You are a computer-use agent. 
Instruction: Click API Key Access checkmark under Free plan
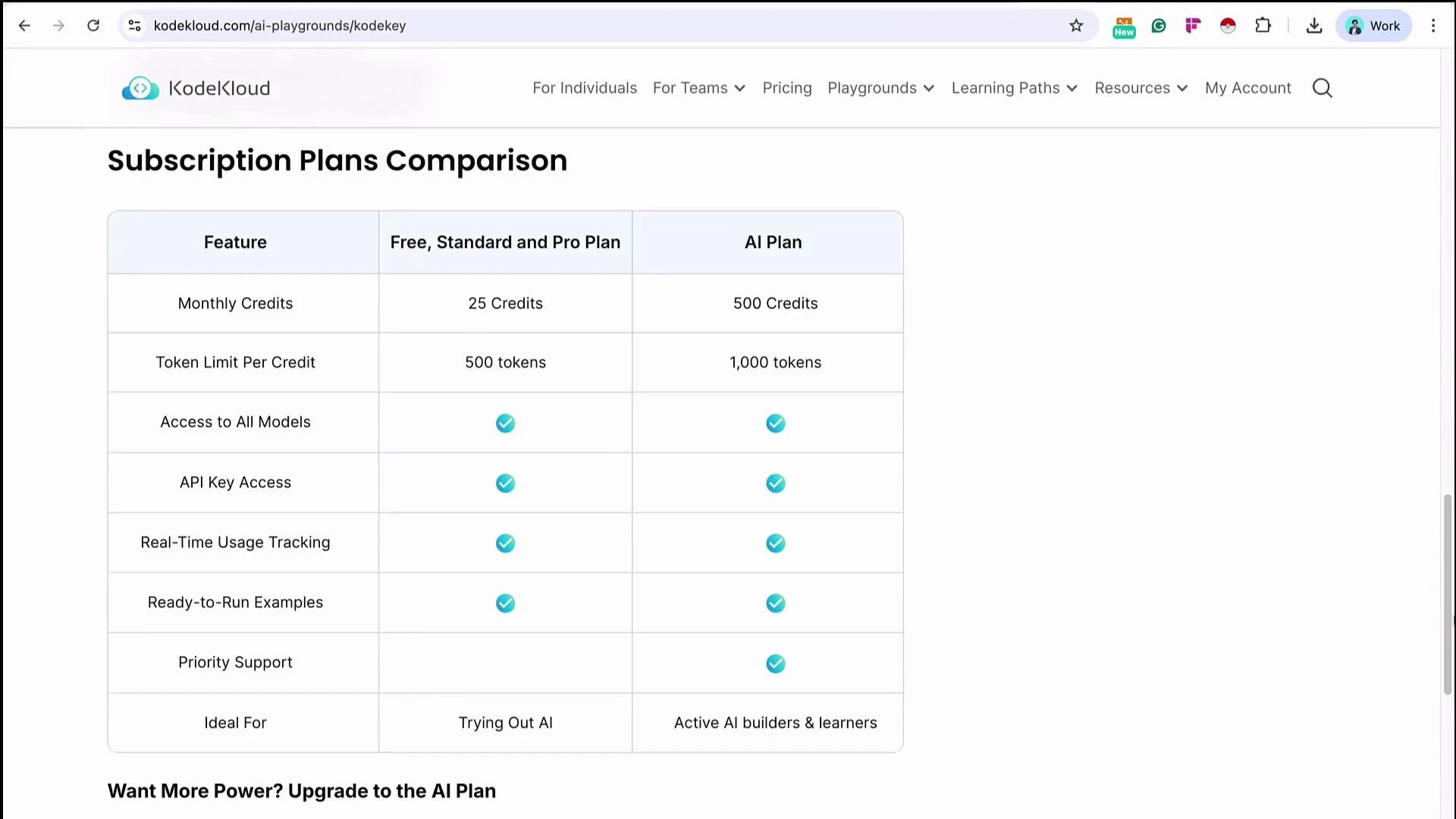pos(505,483)
